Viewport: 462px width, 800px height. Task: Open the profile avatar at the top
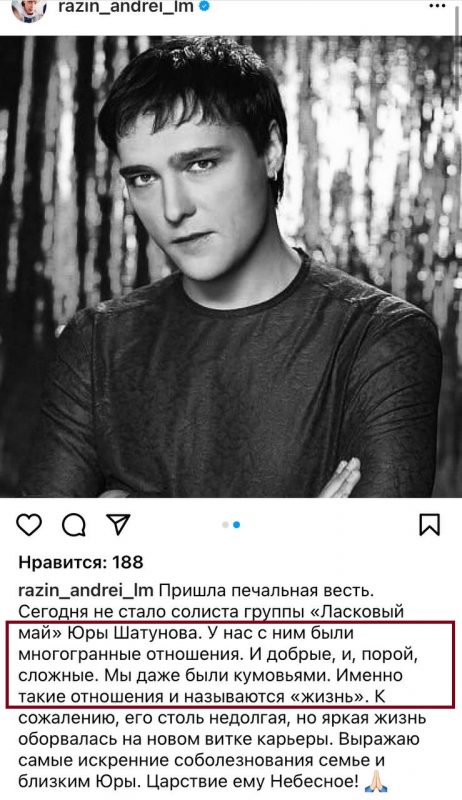(29, 9)
